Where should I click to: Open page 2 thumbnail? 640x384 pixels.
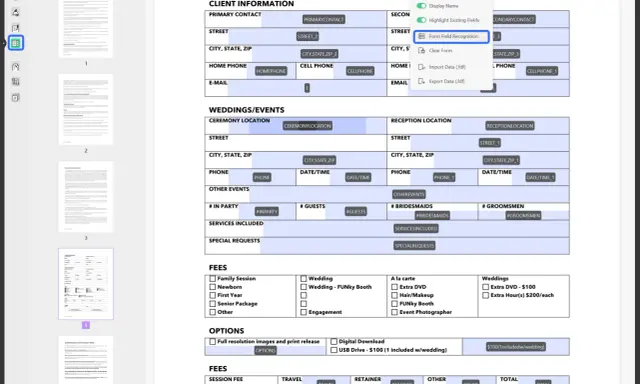[x=86, y=109]
